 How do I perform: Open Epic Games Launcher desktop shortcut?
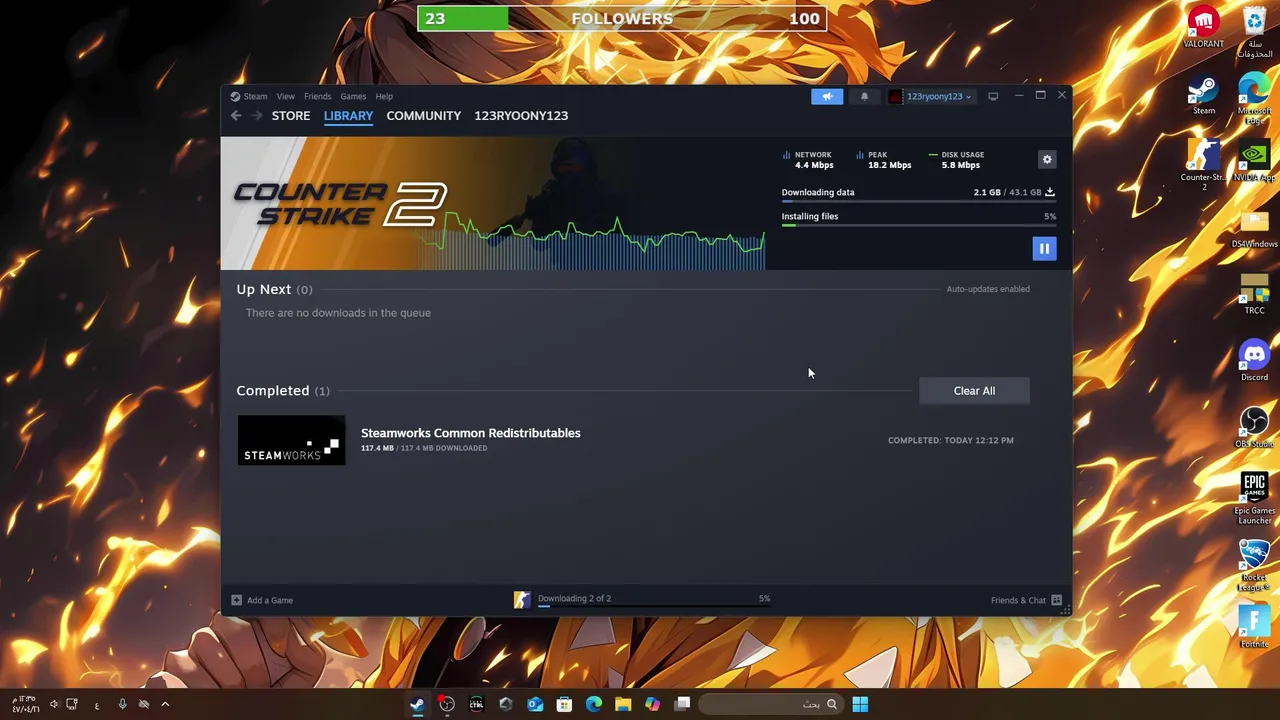[x=1254, y=498]
